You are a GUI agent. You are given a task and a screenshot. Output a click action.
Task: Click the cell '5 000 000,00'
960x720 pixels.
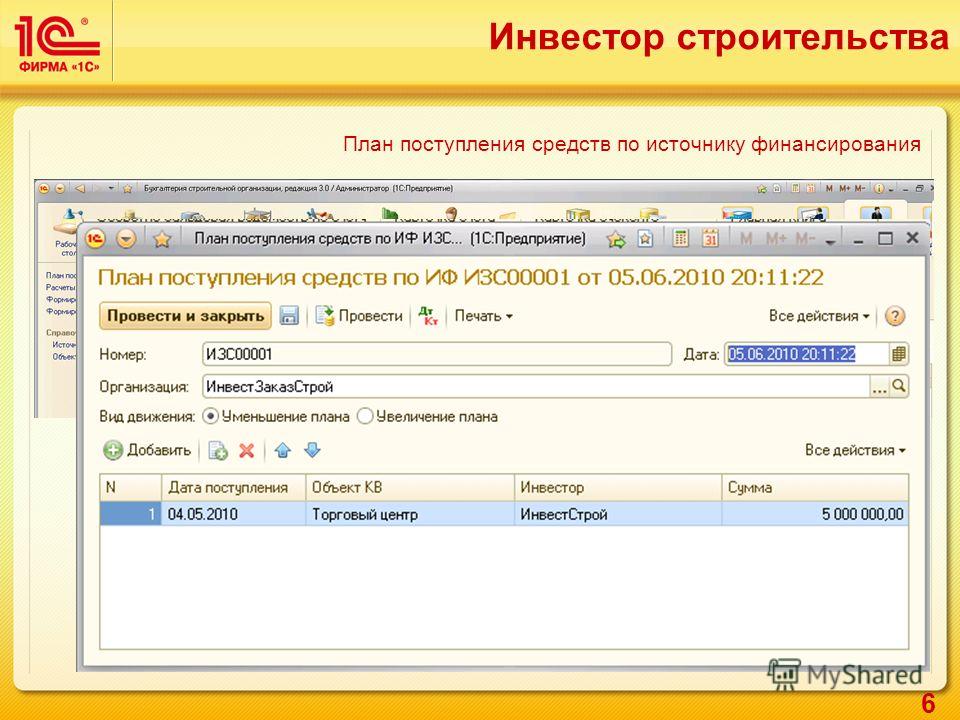coord(815,514)
